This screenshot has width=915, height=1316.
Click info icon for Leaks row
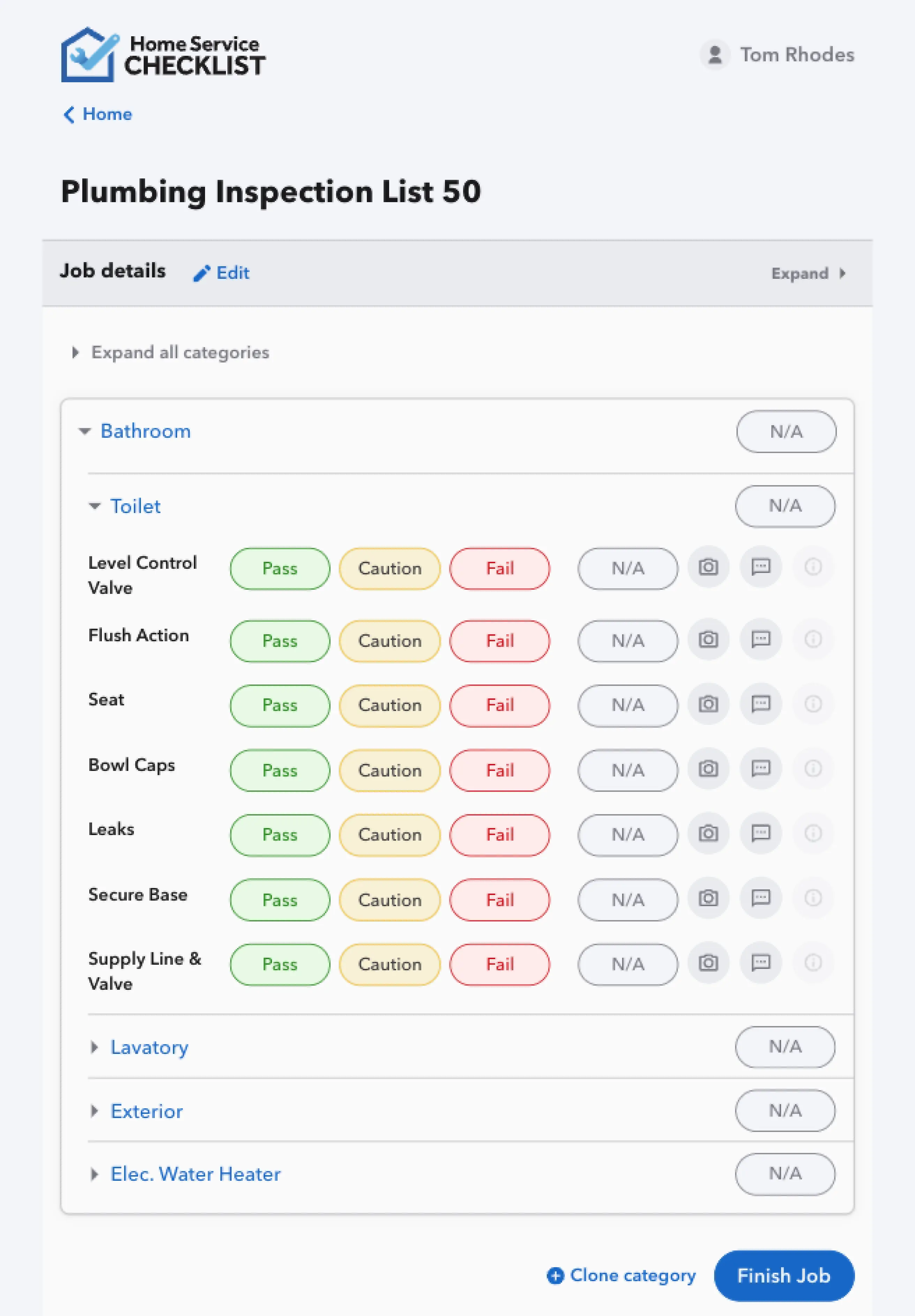(813, 833)
